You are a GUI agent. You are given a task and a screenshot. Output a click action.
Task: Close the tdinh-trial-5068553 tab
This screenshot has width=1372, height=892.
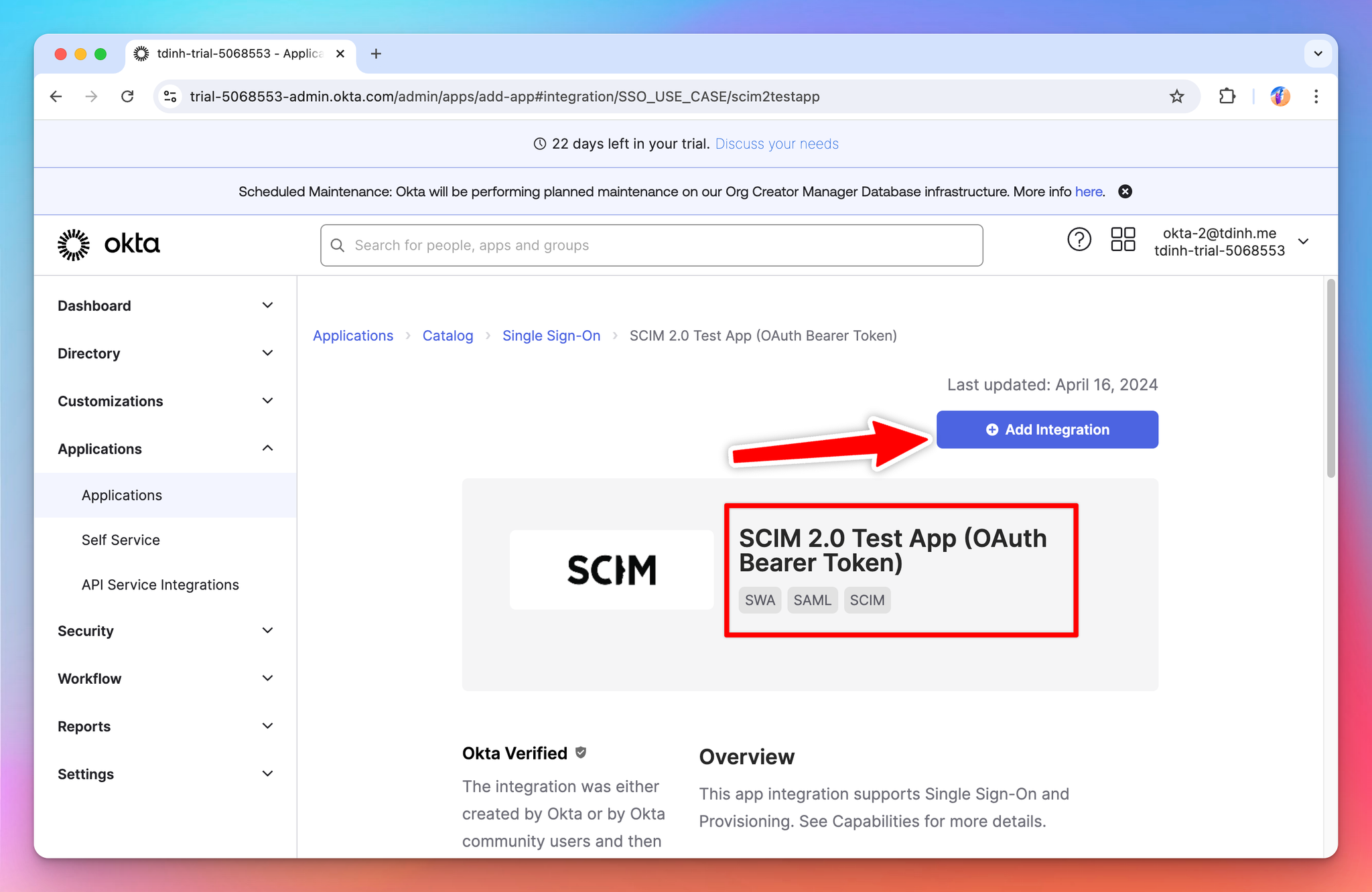click(x=340, y=54)
